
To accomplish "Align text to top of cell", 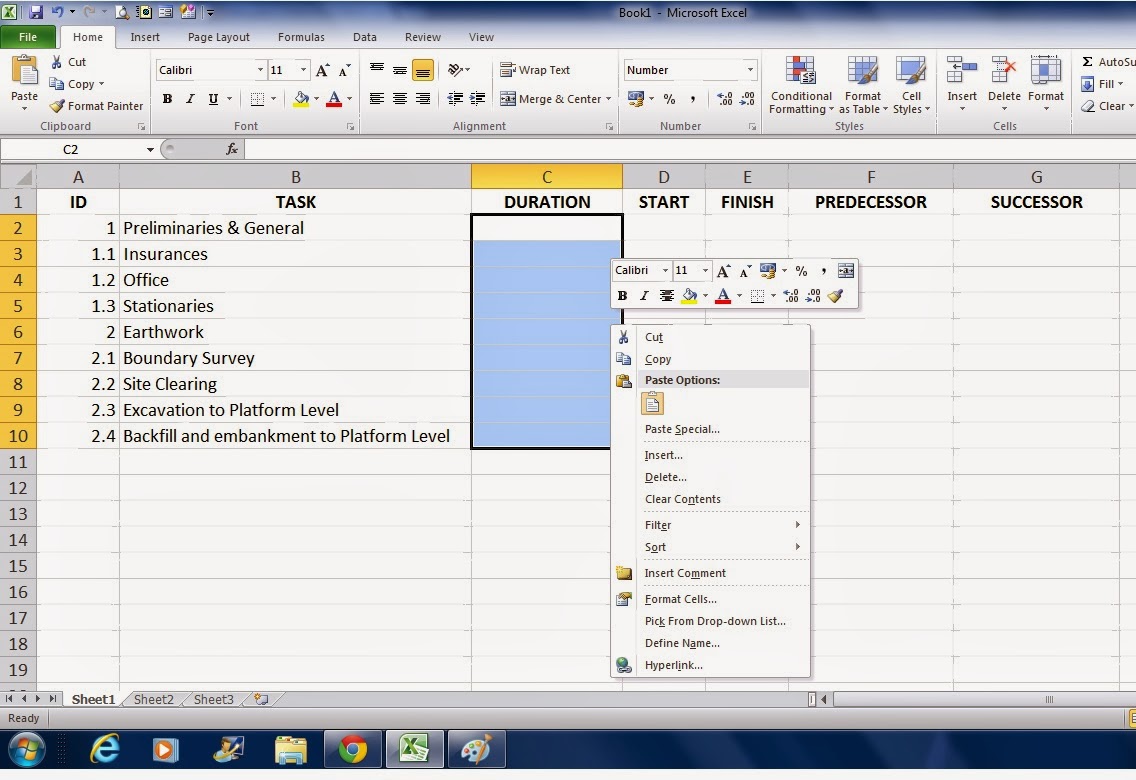I will click(377, 70).
